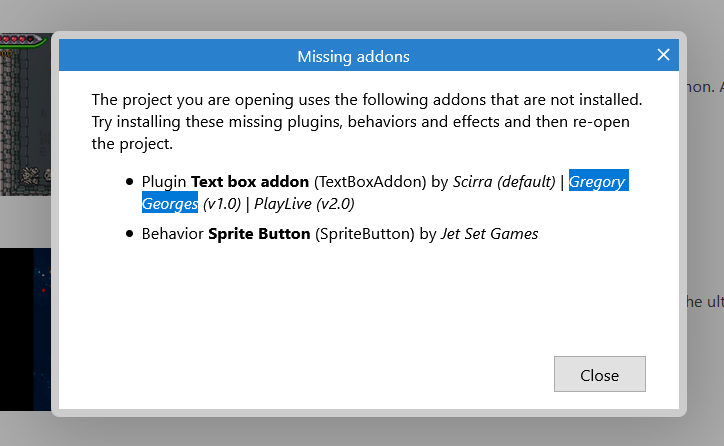This screenshot has height=446, width=724.
Task: Click the PlayLive (v2.0) author text
Action: (304, 204)
